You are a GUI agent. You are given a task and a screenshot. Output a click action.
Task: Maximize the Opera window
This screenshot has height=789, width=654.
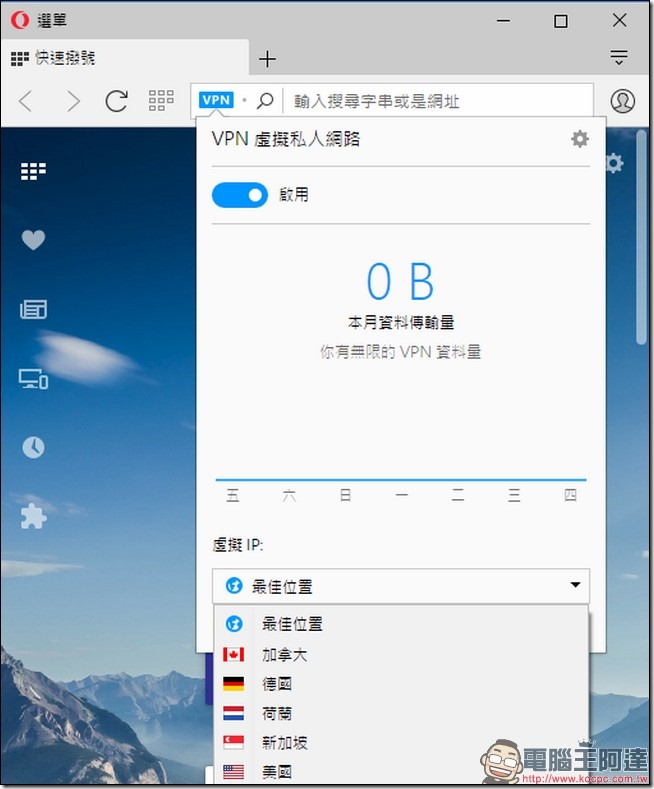tap(560, 21)
